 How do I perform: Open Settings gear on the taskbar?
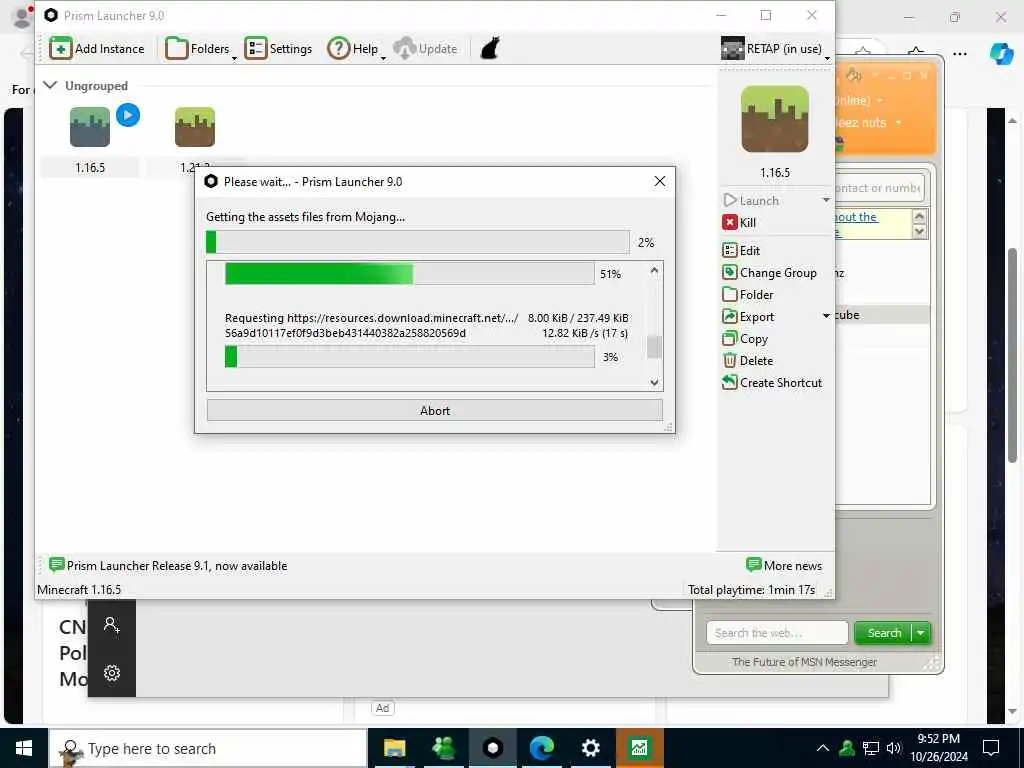590,748
